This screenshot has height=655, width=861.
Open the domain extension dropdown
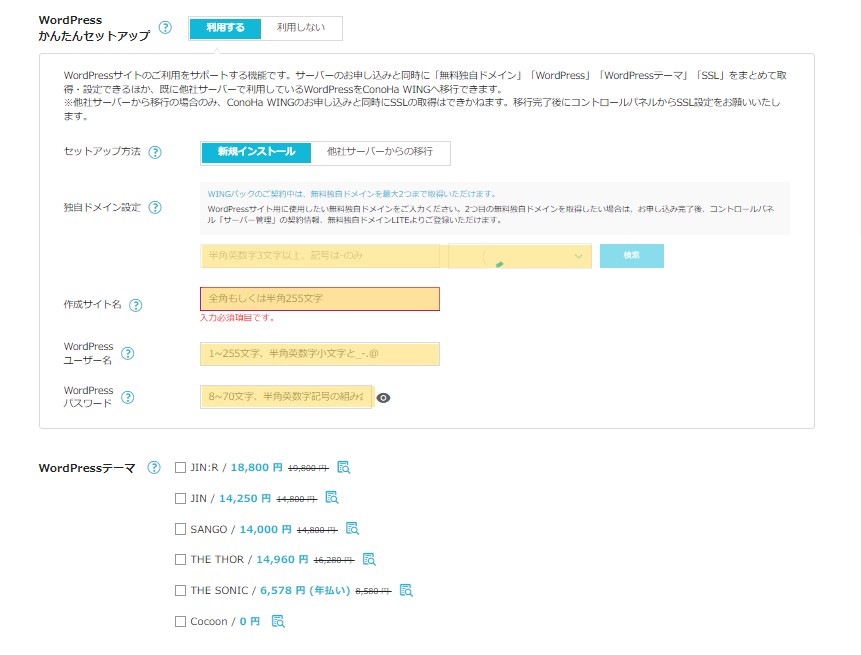coord(520,256)
